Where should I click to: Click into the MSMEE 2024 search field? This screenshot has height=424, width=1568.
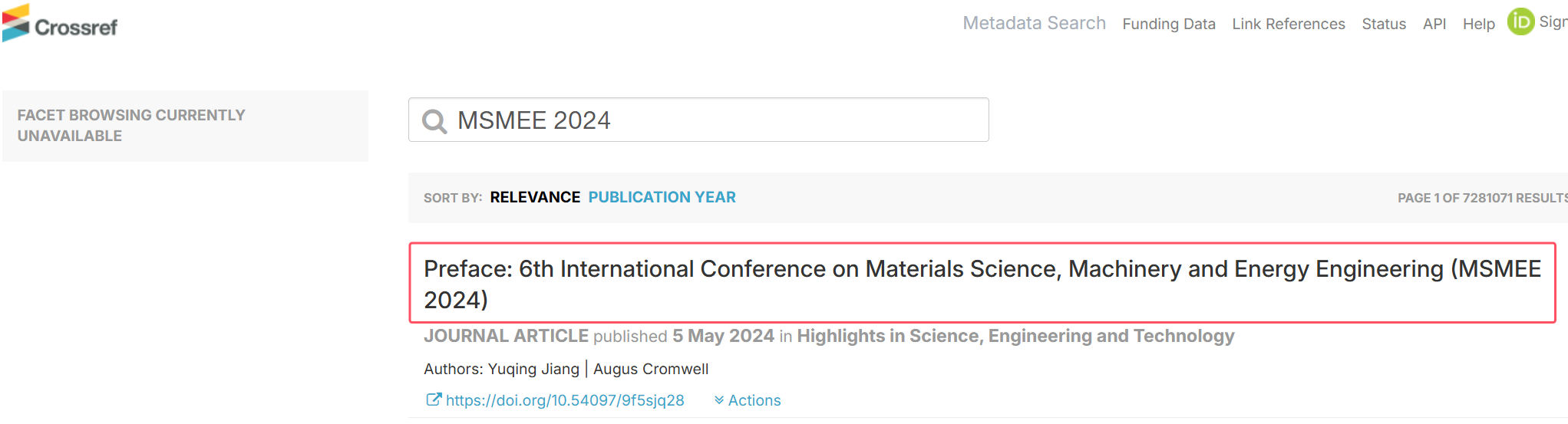click(x=698, y=120)
